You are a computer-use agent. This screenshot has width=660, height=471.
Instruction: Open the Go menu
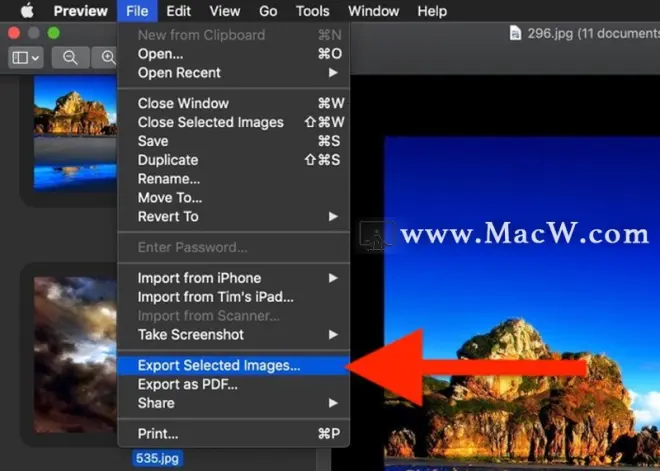click(268, 11)
